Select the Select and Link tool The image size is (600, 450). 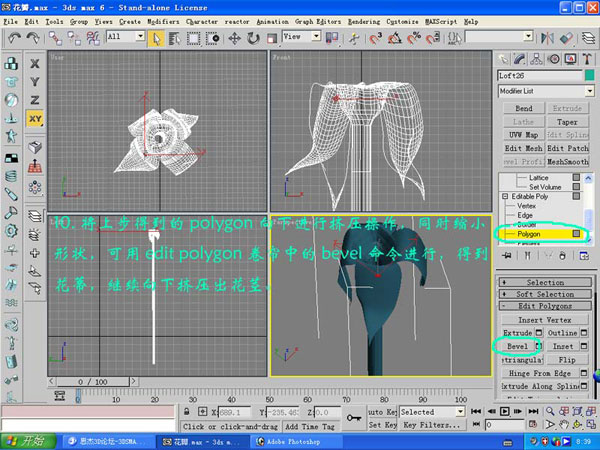[x=55, y=38]
